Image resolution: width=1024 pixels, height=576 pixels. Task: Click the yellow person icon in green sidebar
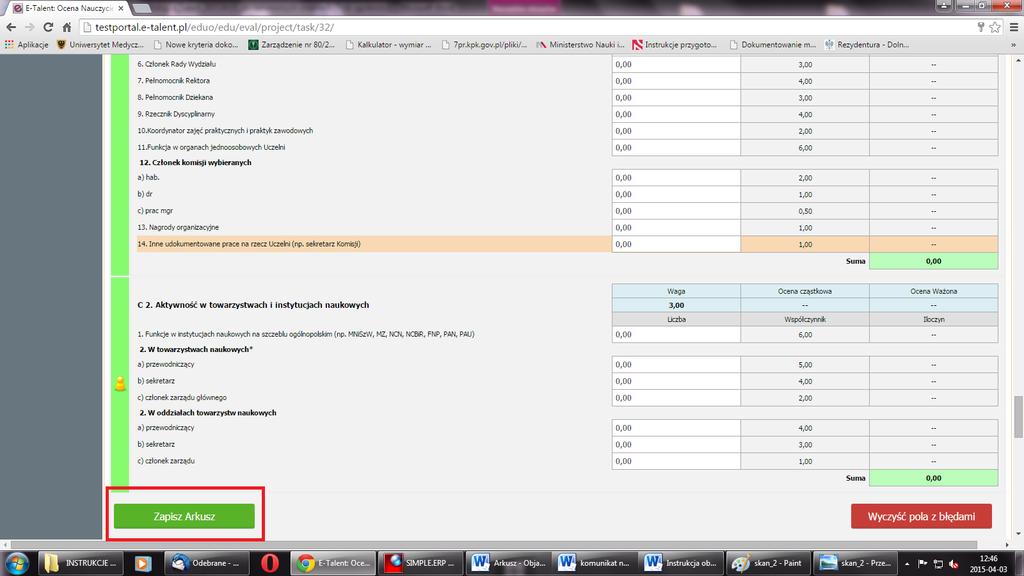[120, 383]
